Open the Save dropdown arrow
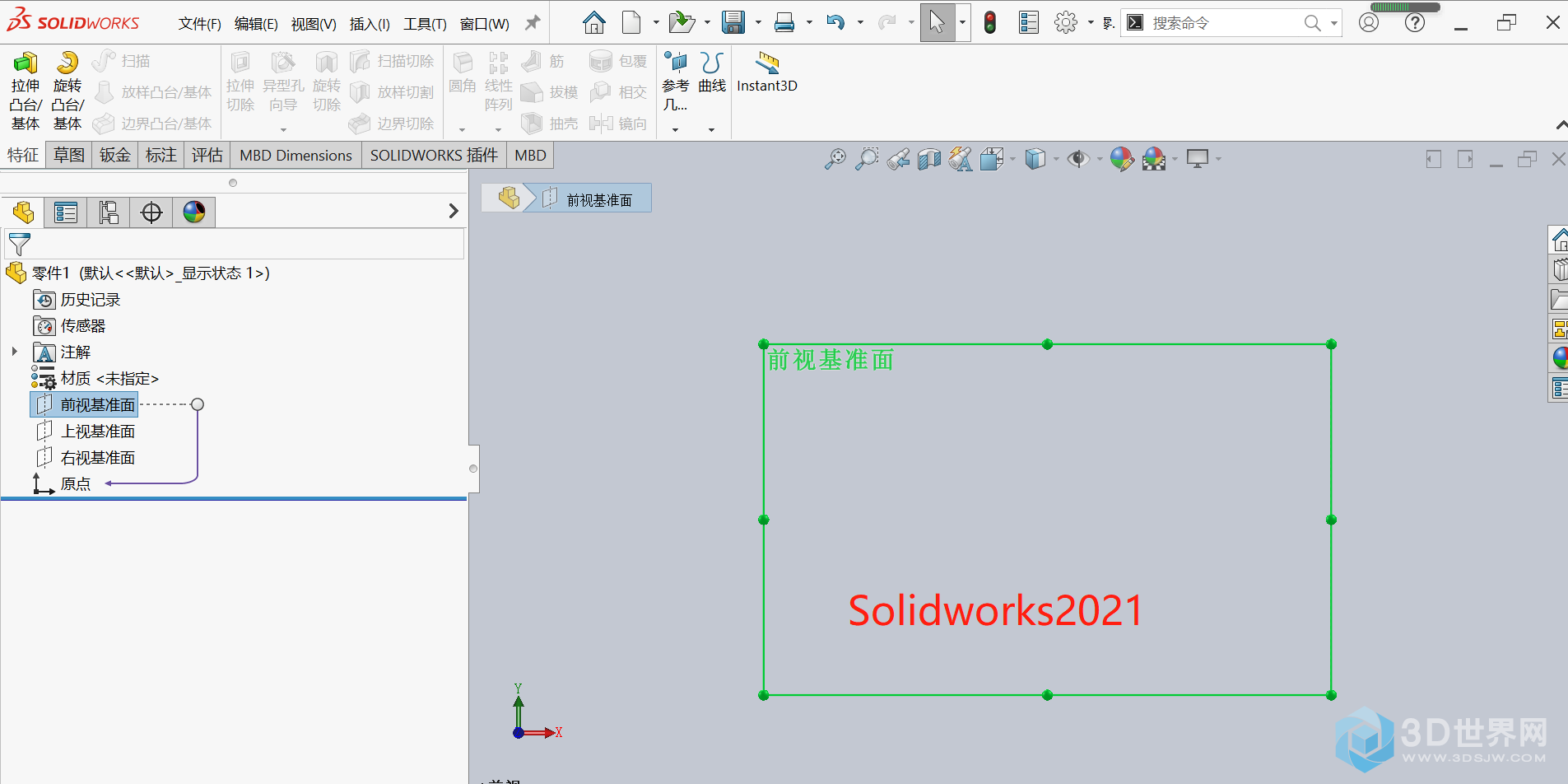 [x=758, y=23]
